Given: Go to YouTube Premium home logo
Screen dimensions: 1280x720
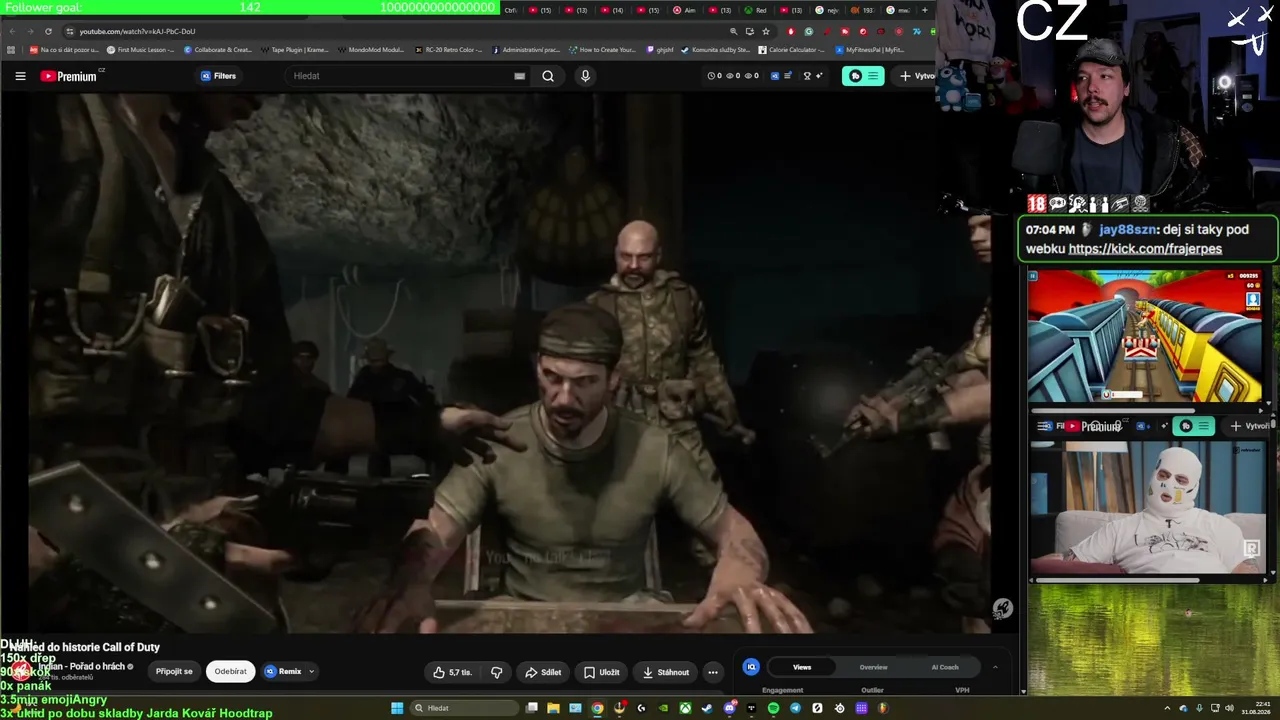Looking at the screenshot, I should (70, 76).
